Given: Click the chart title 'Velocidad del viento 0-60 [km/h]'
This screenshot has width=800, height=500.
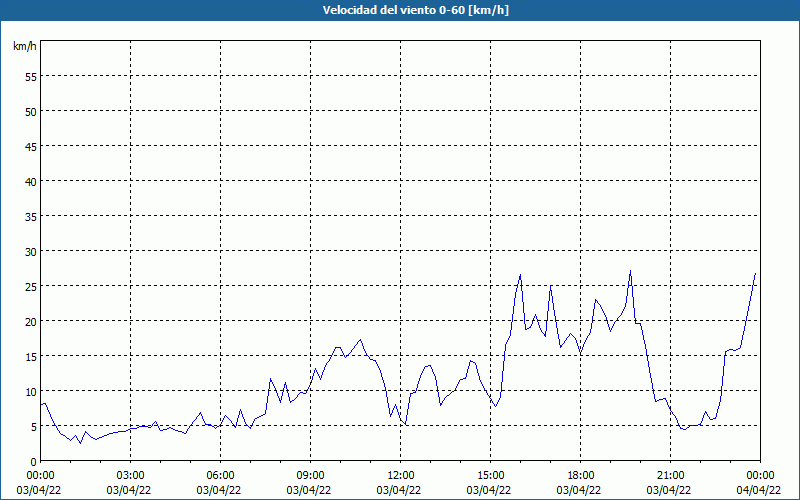Looking at the screenshot, I should point(416,10).
